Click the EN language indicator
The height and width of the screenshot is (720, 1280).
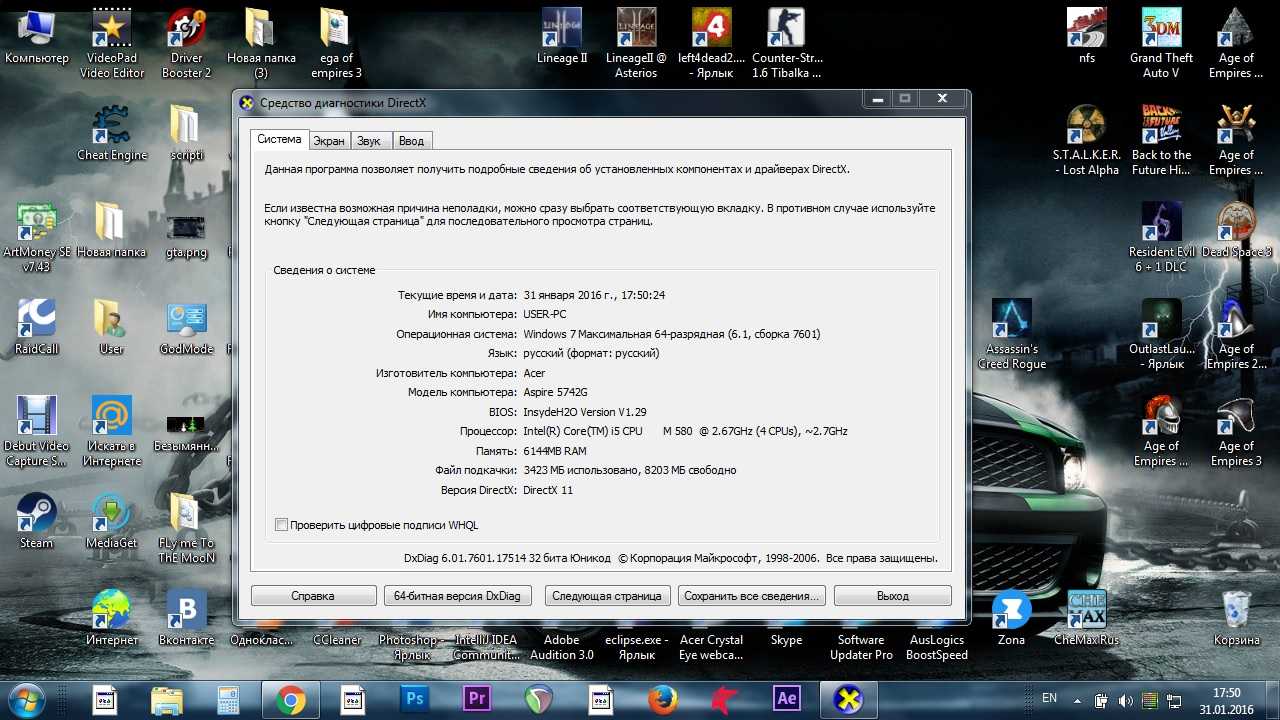click(x=1049, y=697)
